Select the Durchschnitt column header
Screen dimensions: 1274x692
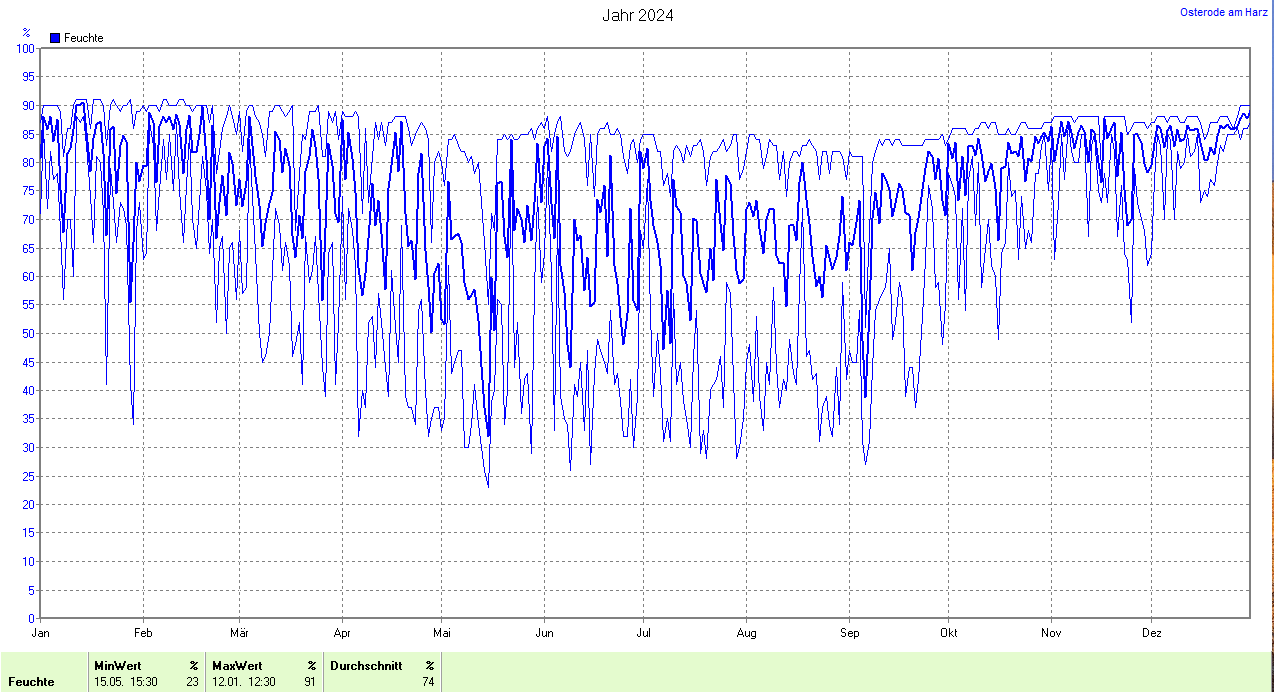[366, 665]
